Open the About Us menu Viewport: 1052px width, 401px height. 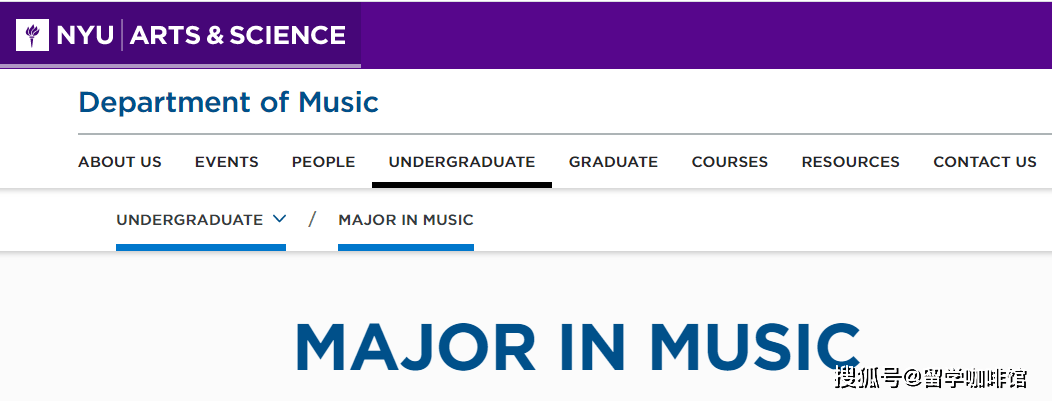tap(120, 162)
